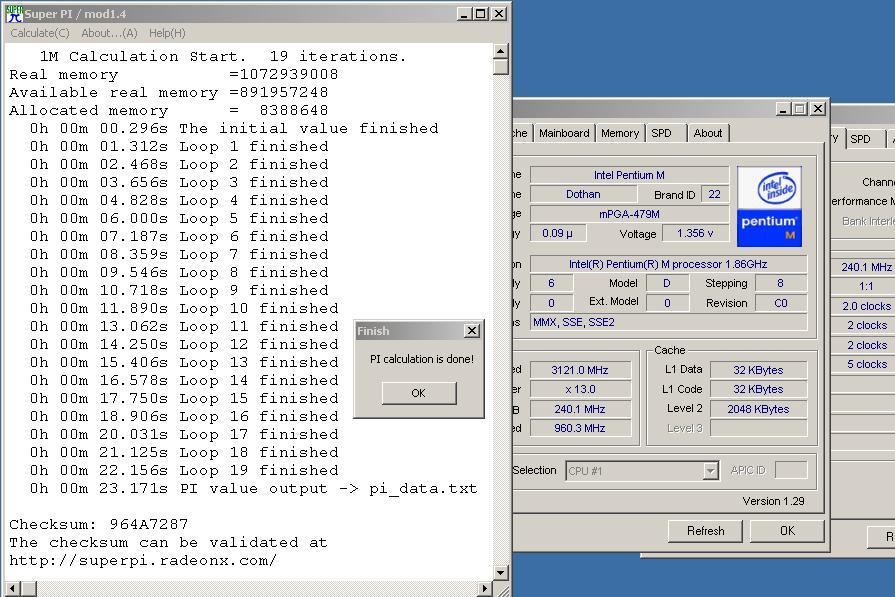Switch to the Mainboard tab in CPU-Z

564,133
